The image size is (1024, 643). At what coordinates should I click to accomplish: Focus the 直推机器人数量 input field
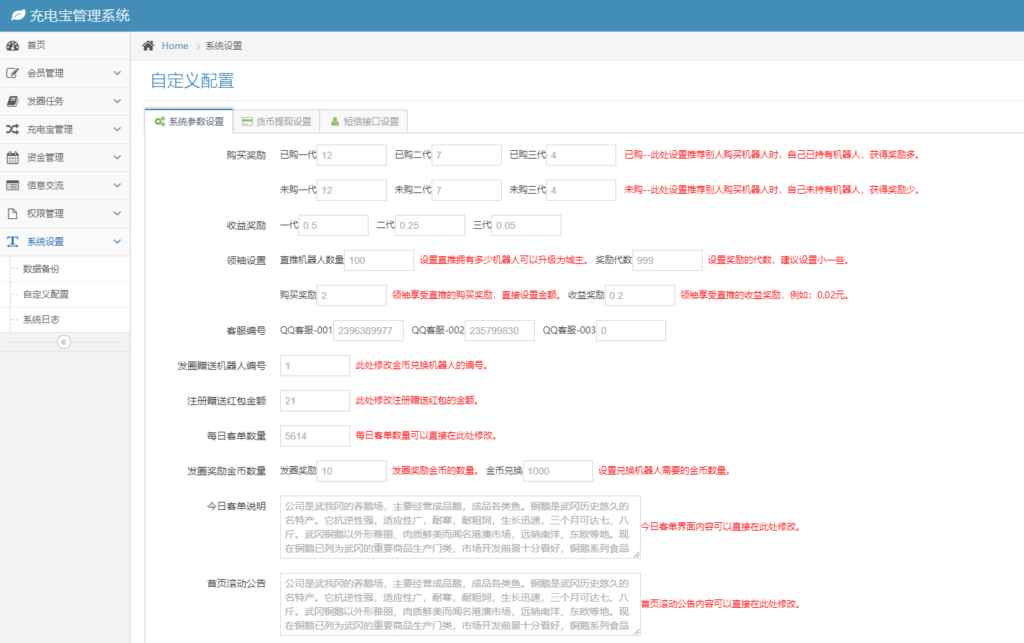(x=379, y=260)
